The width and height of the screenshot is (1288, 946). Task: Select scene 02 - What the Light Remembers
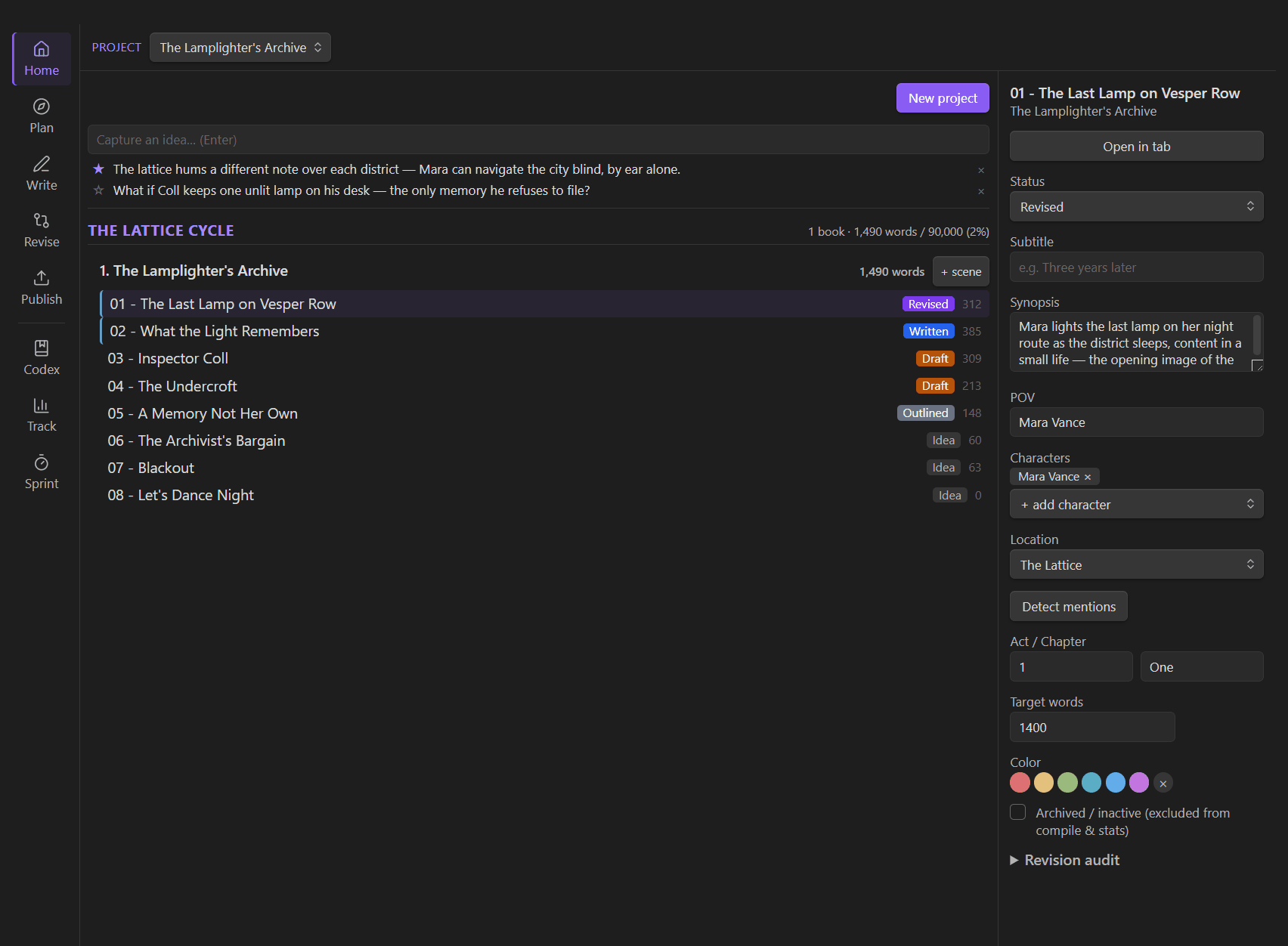point(544,331)
